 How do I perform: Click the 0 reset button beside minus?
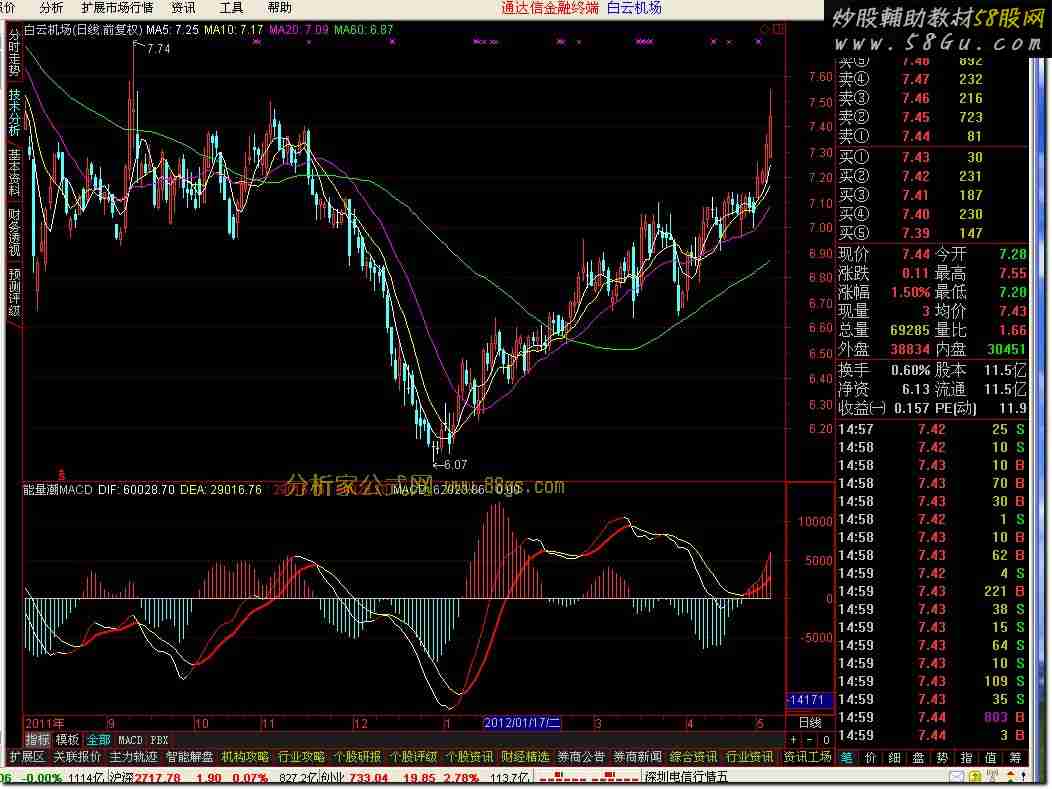[825, 740]
